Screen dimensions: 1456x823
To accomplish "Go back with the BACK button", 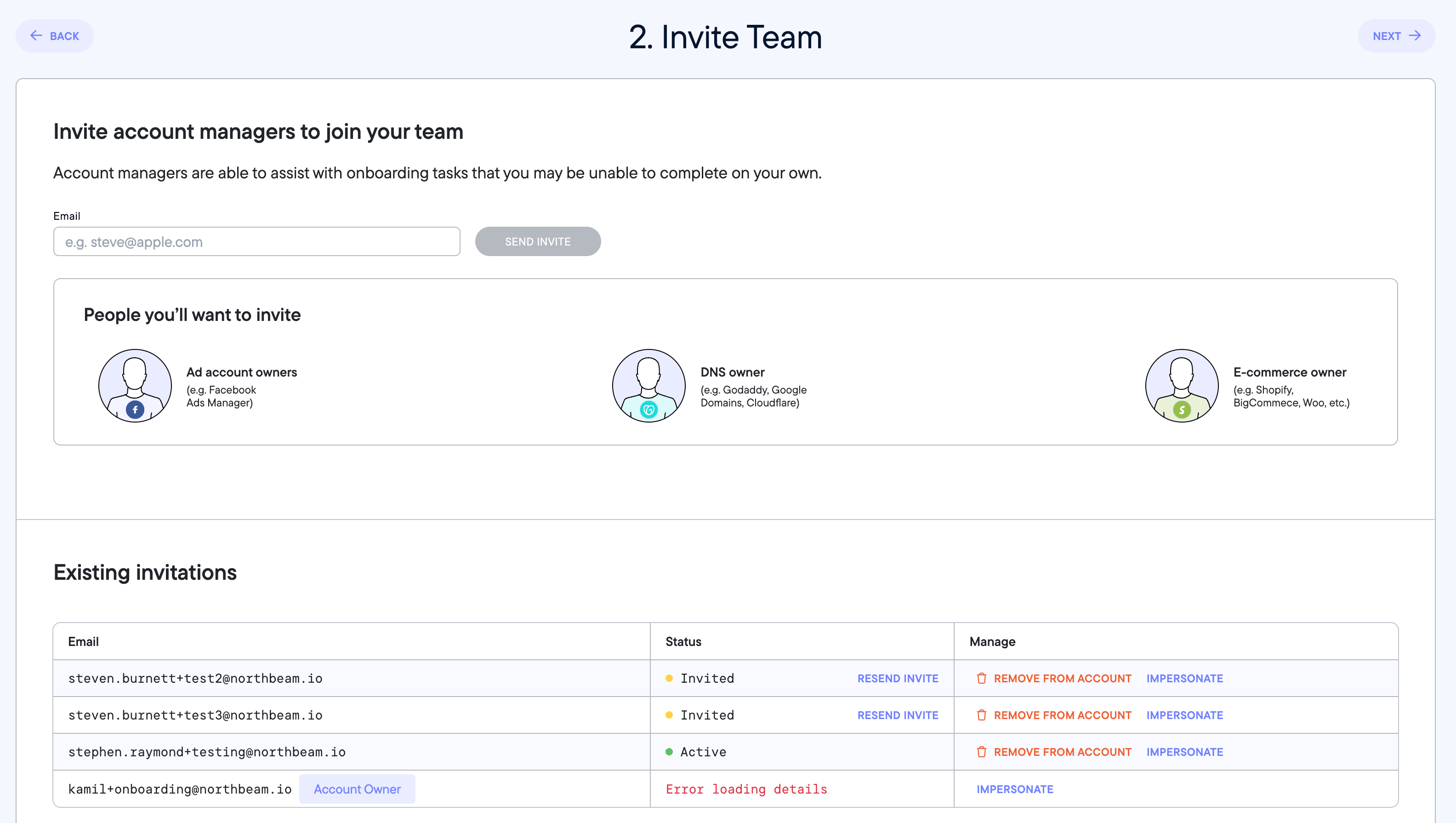I will click(54, 35).
